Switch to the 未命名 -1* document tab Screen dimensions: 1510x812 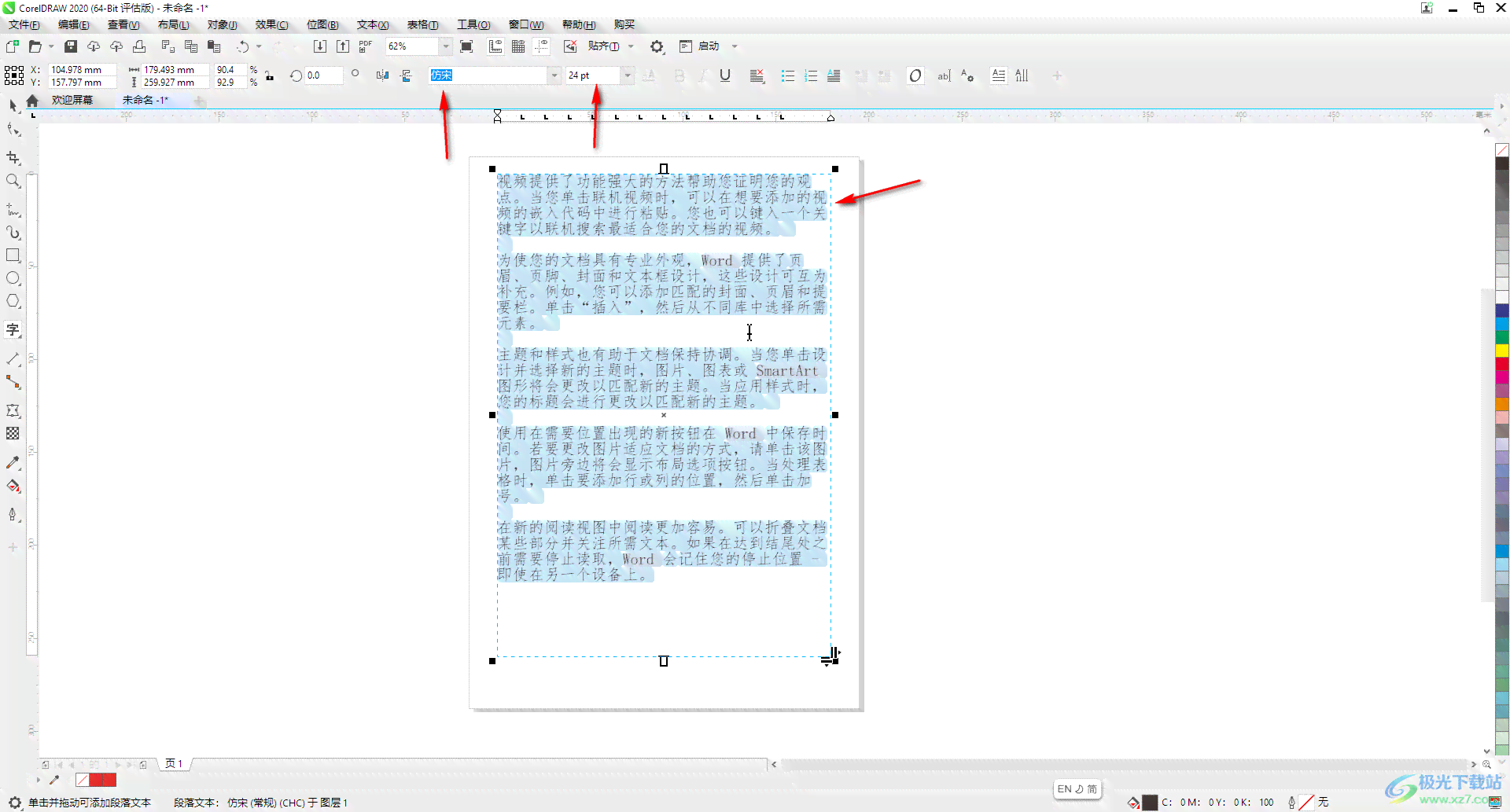coord(145,100)
